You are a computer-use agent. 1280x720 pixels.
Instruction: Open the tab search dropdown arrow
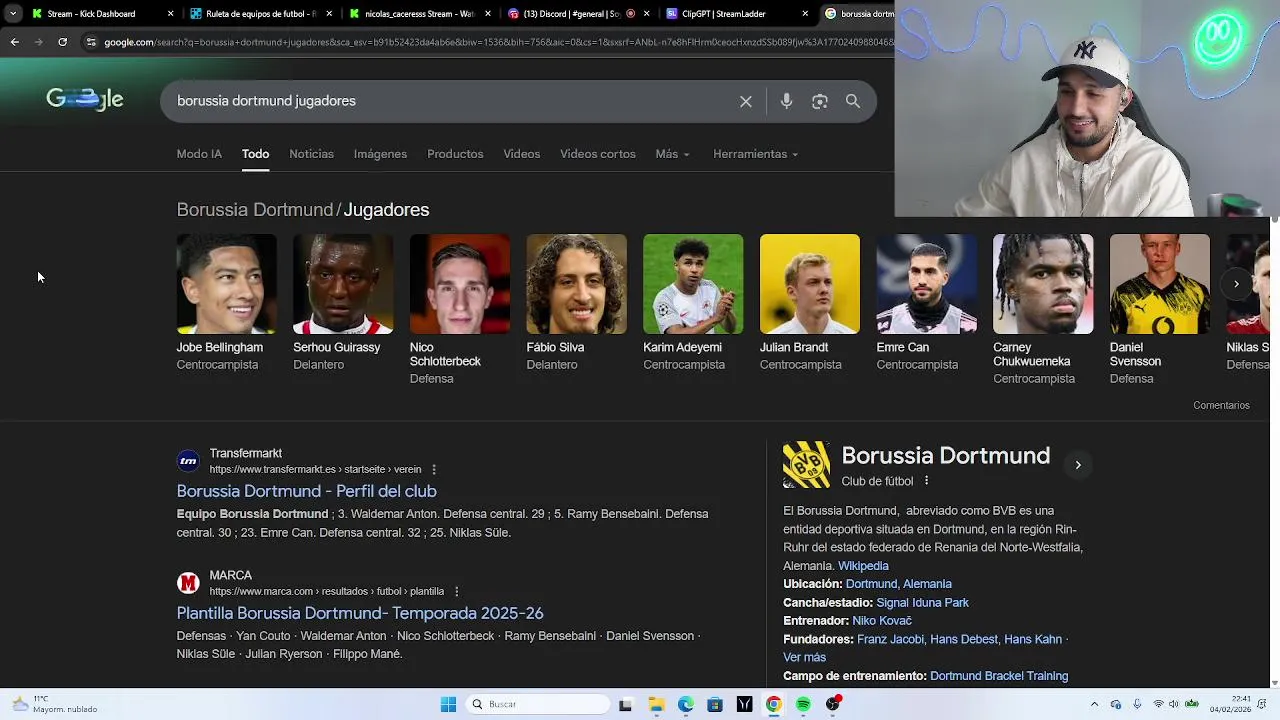tap(12, 14)
